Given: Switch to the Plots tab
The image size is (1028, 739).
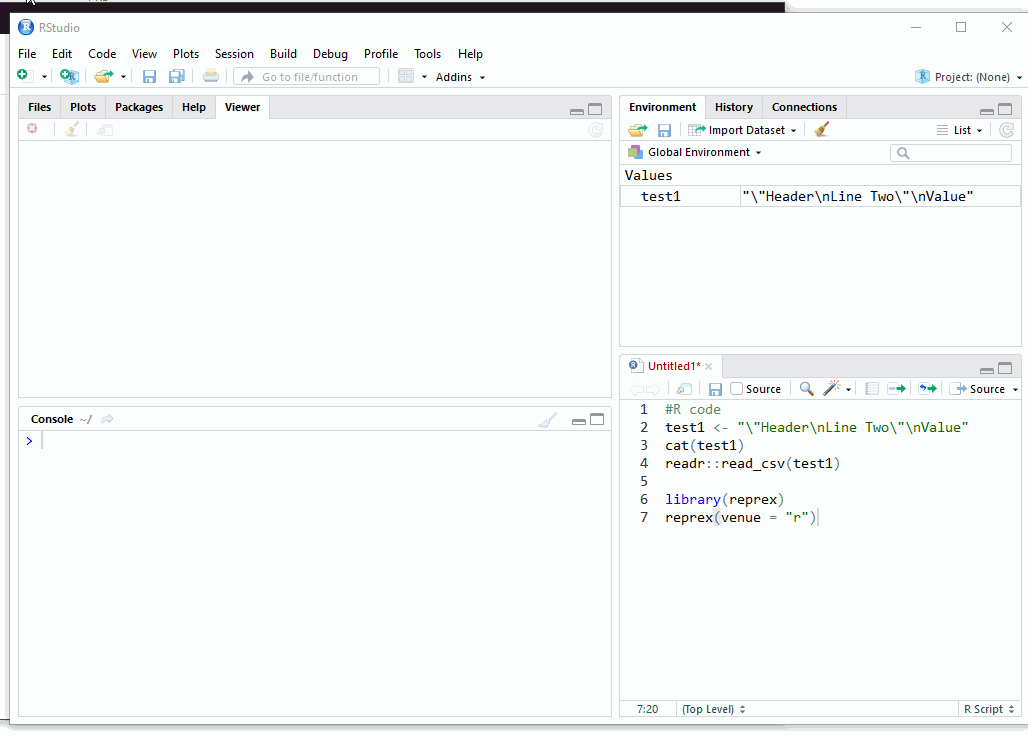Looking at the screenshot, I should (83, 107).
